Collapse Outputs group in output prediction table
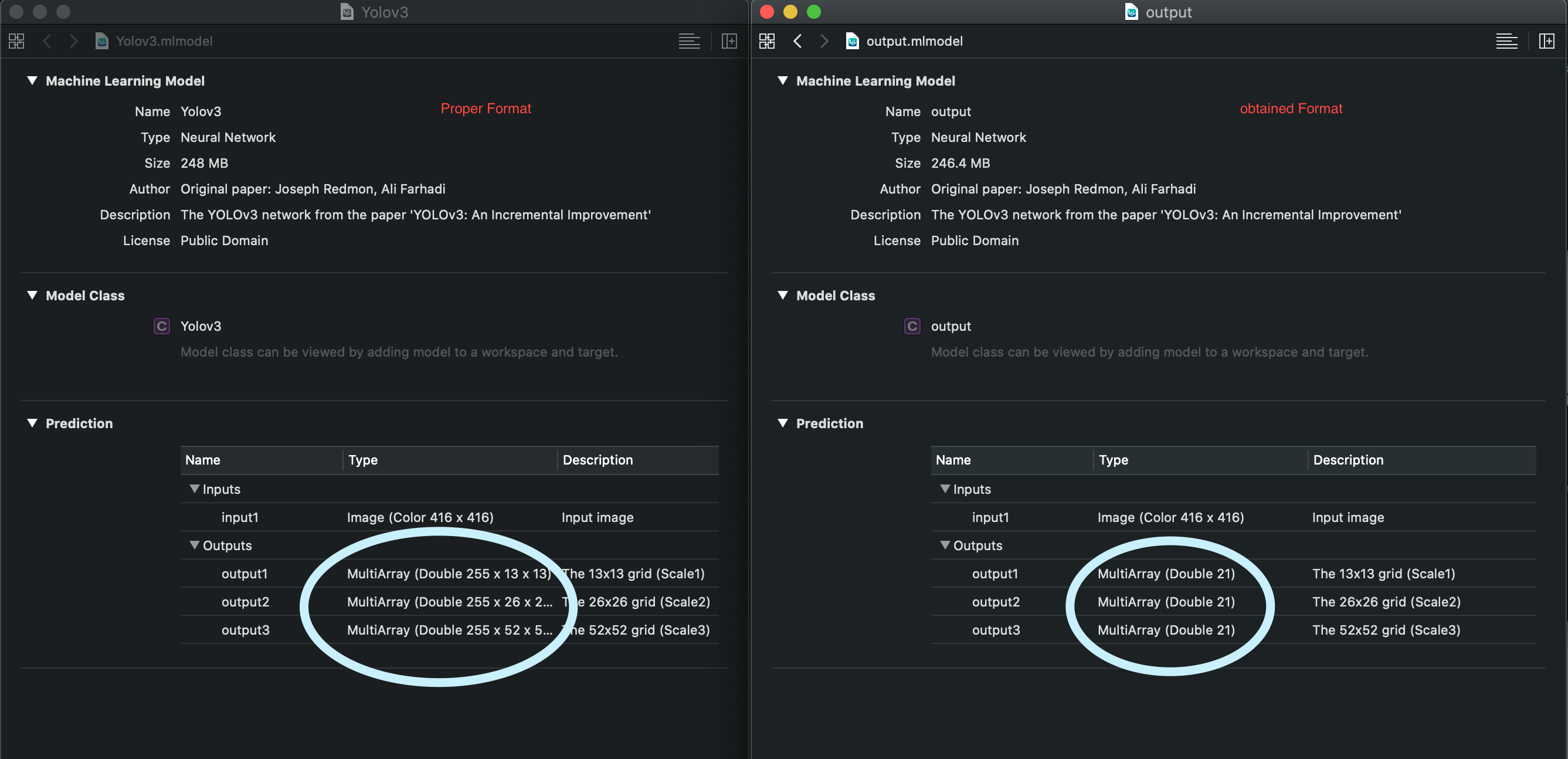 [x=945, y=545]
